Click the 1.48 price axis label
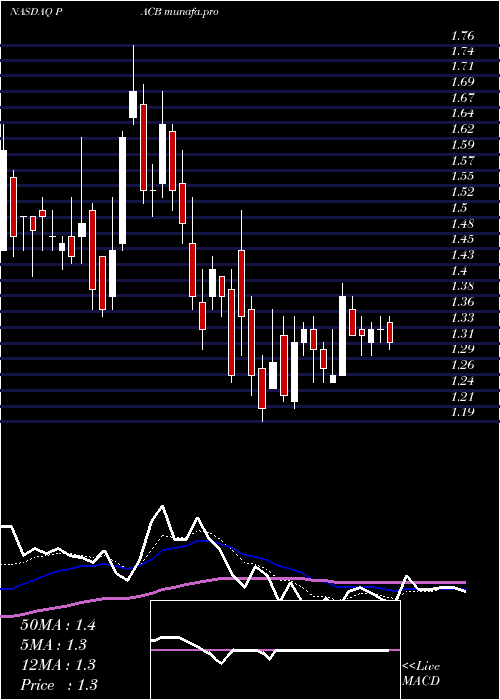 tap(462, 224)
